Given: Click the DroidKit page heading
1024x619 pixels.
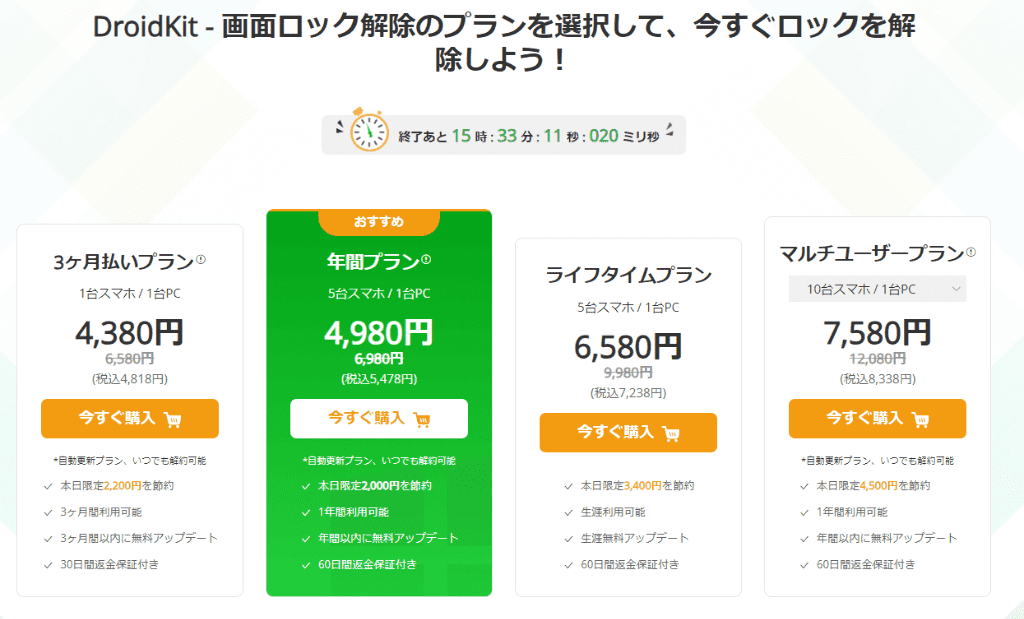Looking at the screenshot, I should coord(504,42).
